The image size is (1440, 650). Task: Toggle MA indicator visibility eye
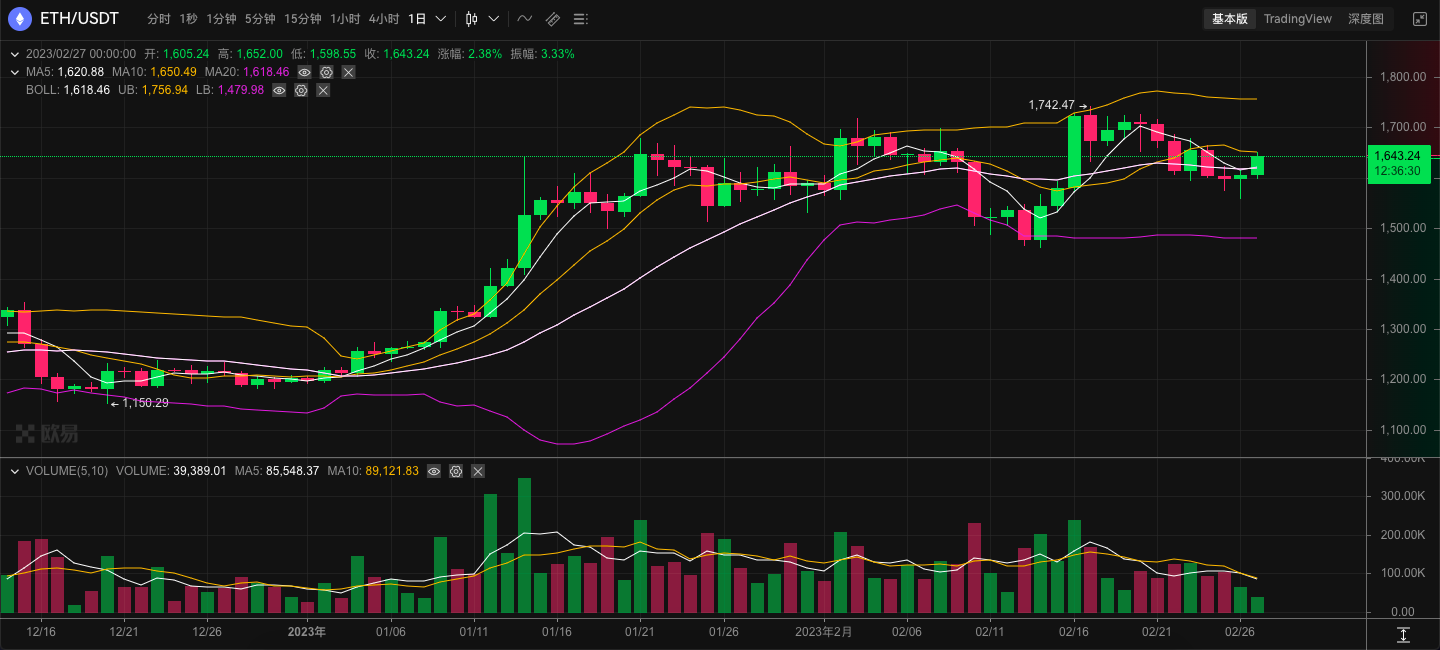pos(304,72)
